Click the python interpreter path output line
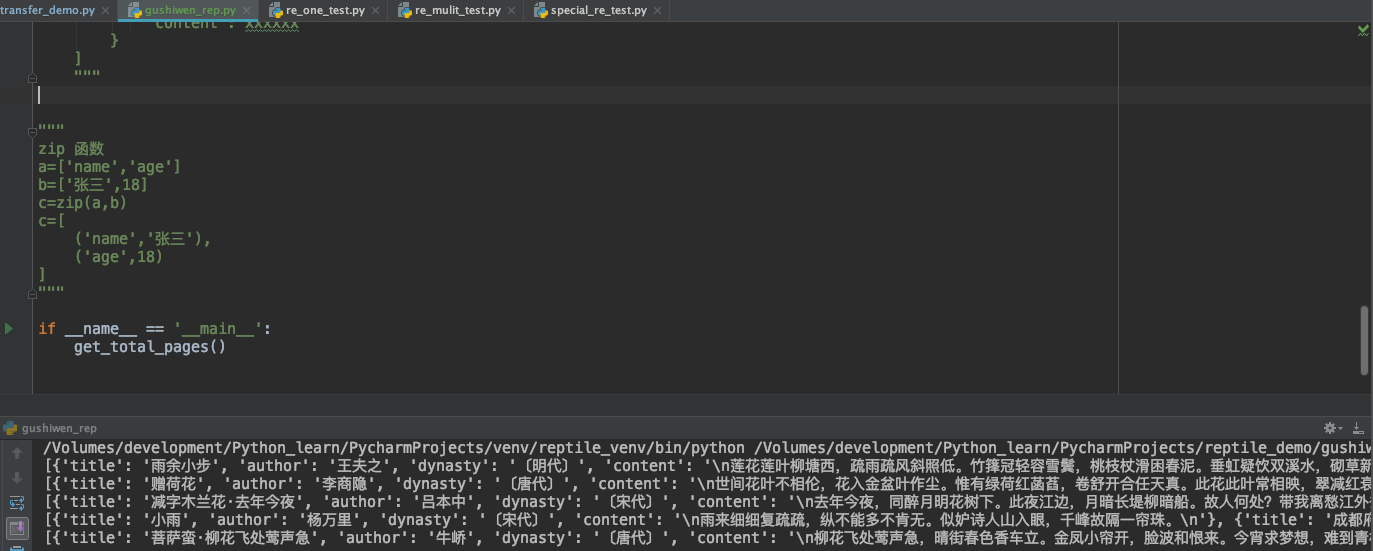 (707, 448)
